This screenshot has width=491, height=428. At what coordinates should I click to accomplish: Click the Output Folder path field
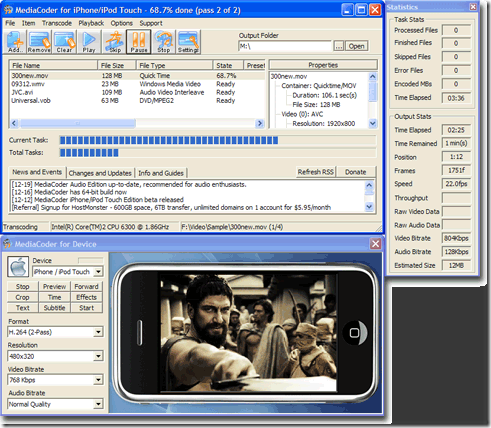(285, 46)
